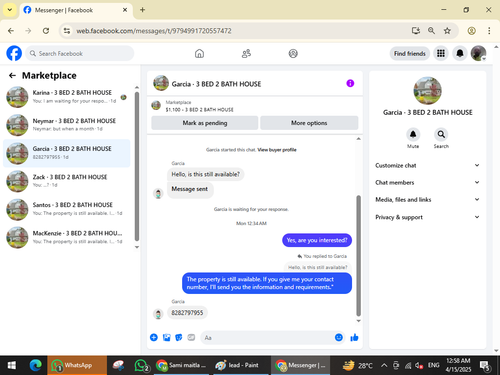Choose a sticker icon in composer
Image resolution: width=500 pixels, height=375 pixels.
179,337
